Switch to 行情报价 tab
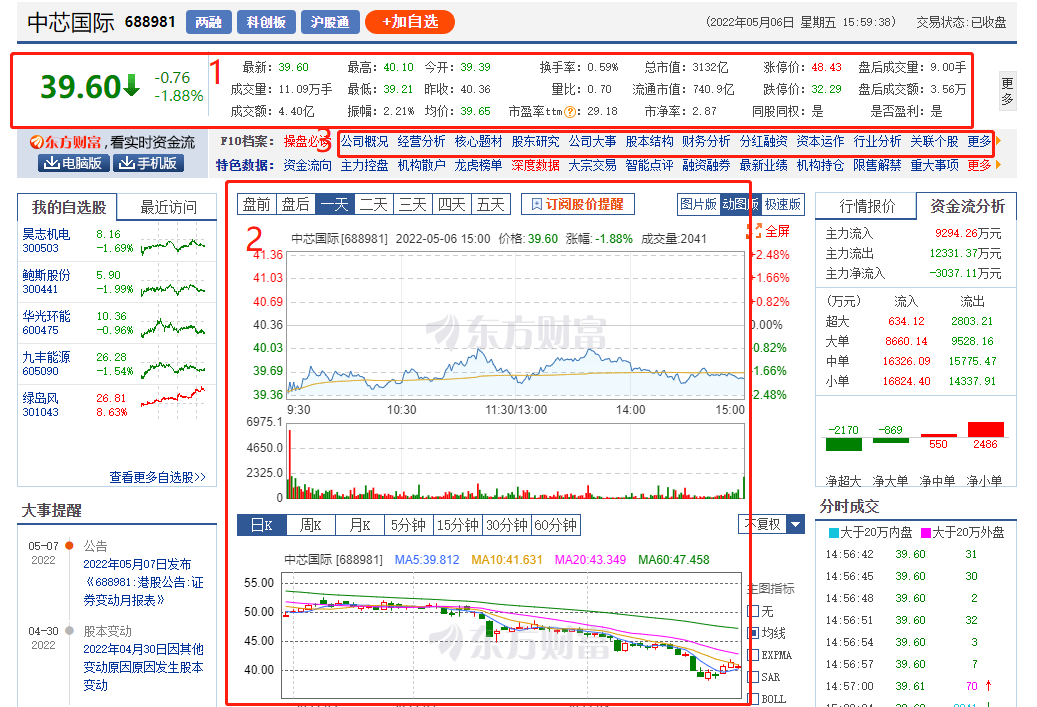1037x707 pixels. pos(867,206)
